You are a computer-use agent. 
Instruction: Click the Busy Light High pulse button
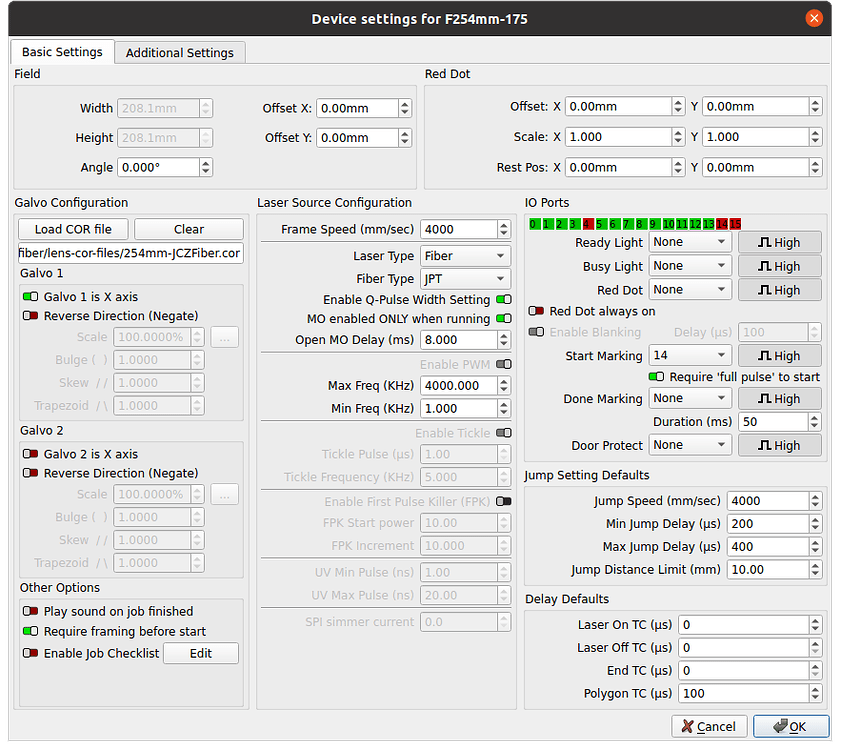(x=779, y=265)
